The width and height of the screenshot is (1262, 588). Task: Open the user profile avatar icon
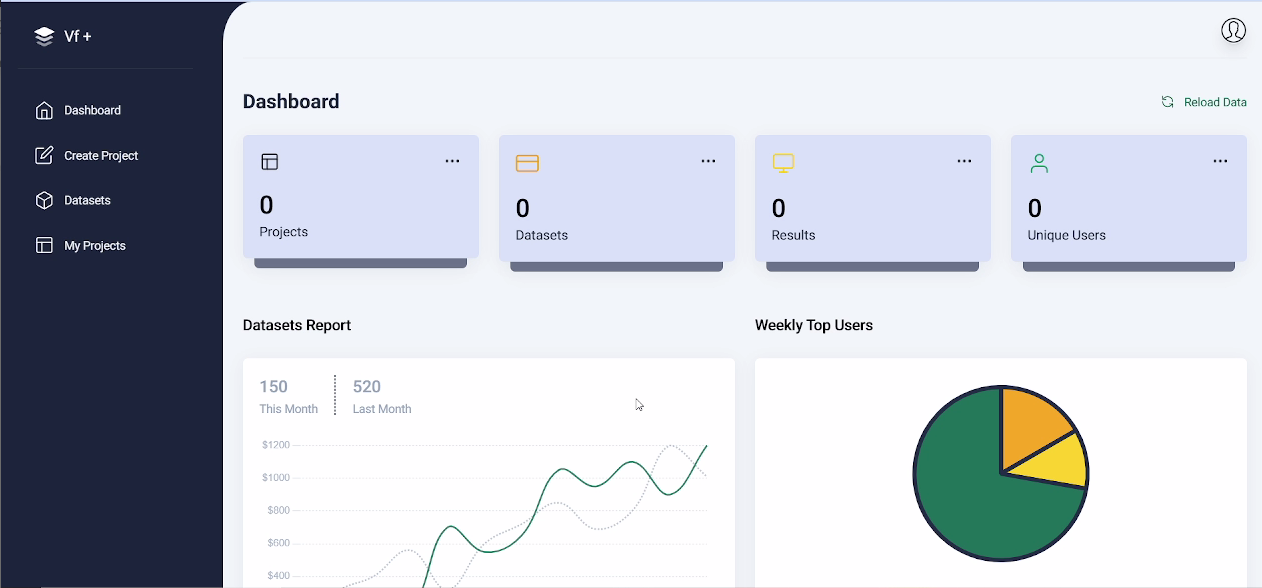(x=1233, y=30)
